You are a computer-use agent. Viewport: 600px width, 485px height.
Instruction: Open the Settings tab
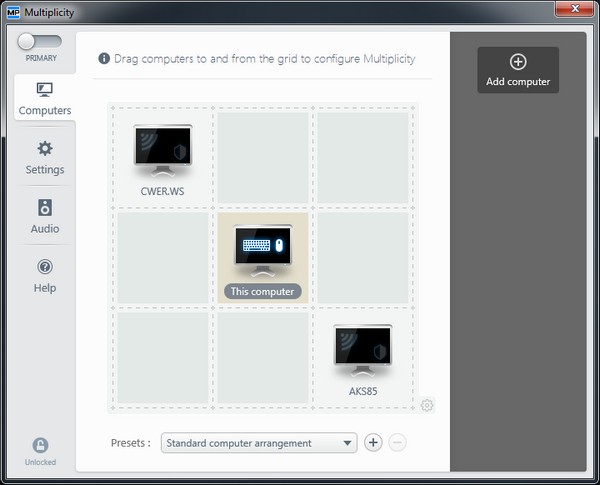pos(45,158)
